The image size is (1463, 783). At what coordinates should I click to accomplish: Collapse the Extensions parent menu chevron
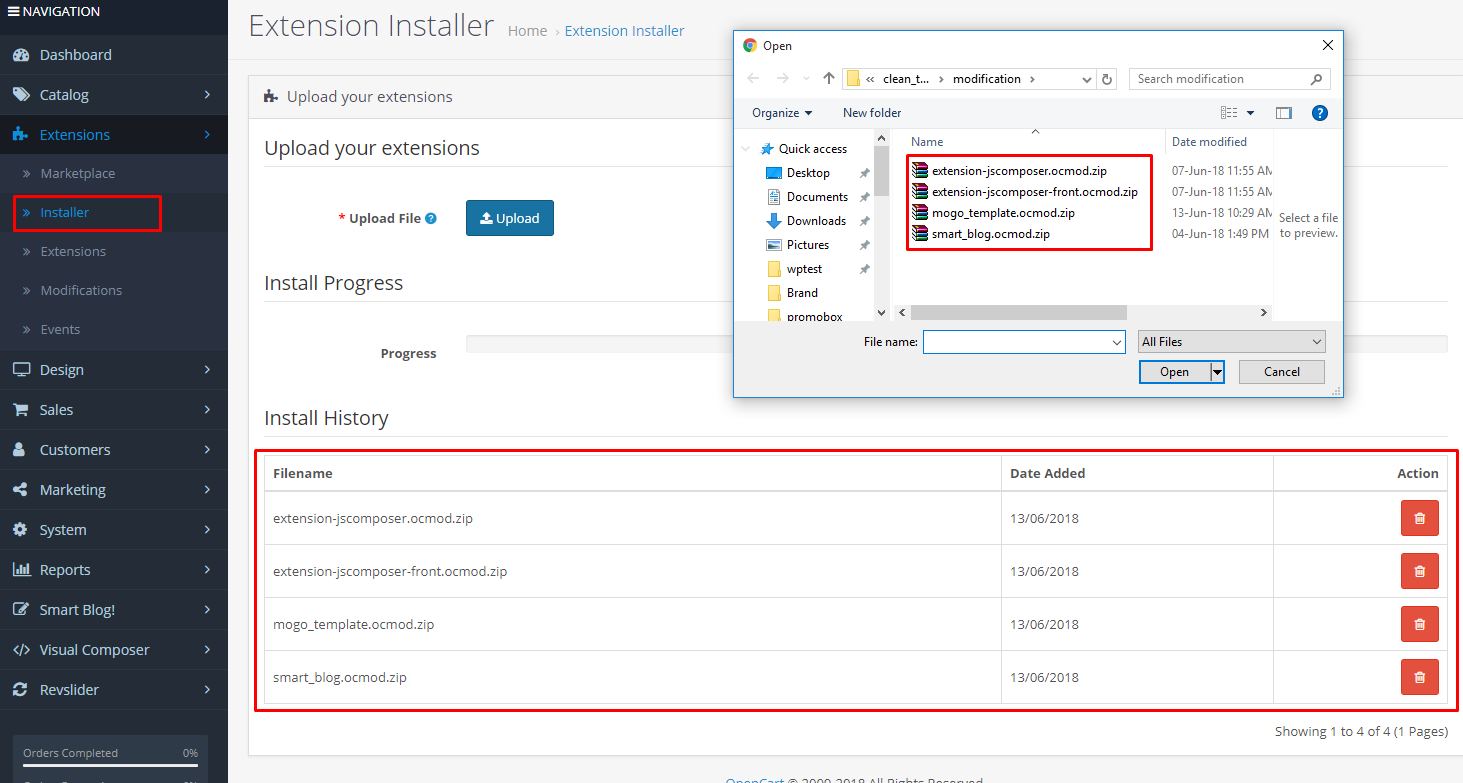tap(207, 135)
